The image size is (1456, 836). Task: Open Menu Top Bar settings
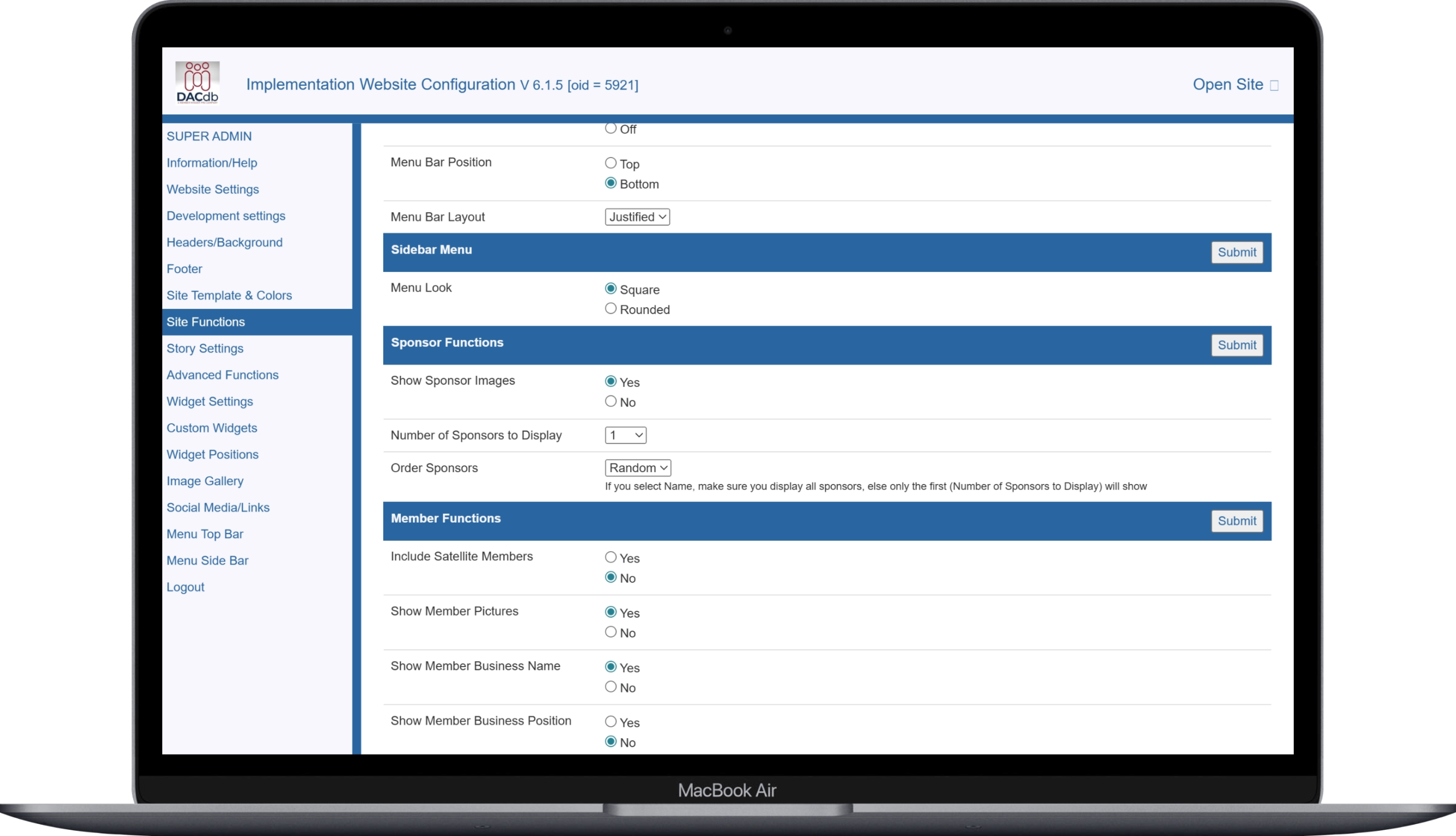(x=205, y=534)
